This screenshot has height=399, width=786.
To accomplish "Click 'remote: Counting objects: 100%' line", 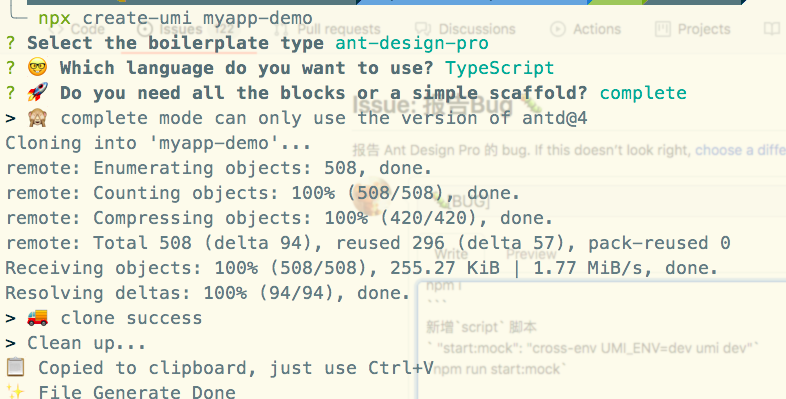I will [x=263, y=193].
